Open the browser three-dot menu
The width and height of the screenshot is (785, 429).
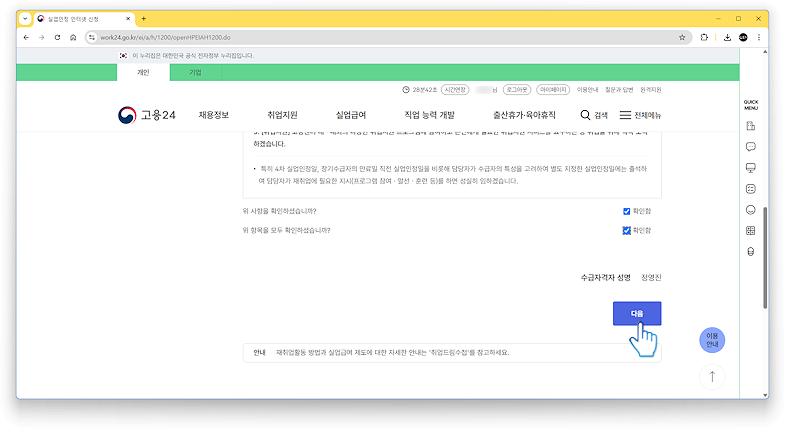coord(759,38)
